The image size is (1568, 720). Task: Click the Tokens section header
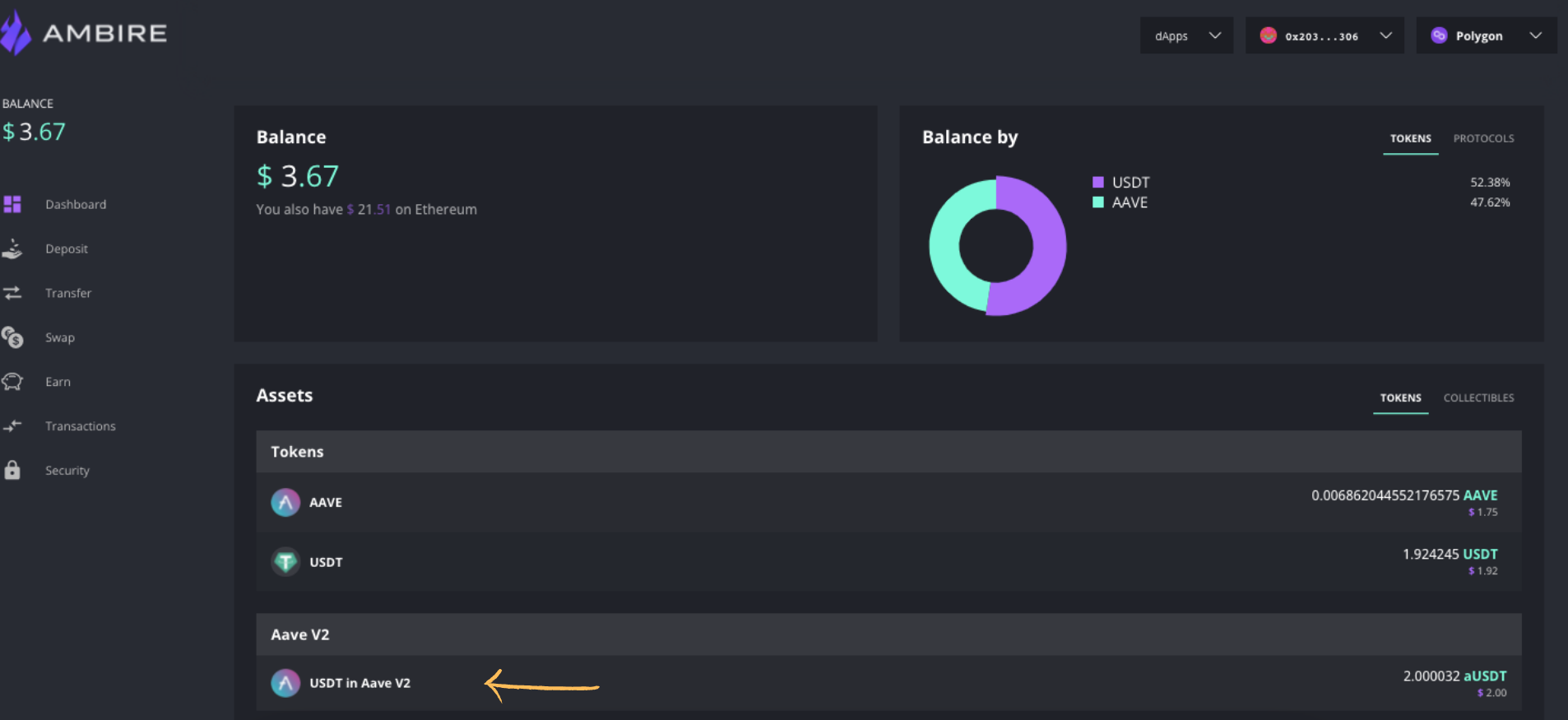pyautogui.click(x=888, y=452)
